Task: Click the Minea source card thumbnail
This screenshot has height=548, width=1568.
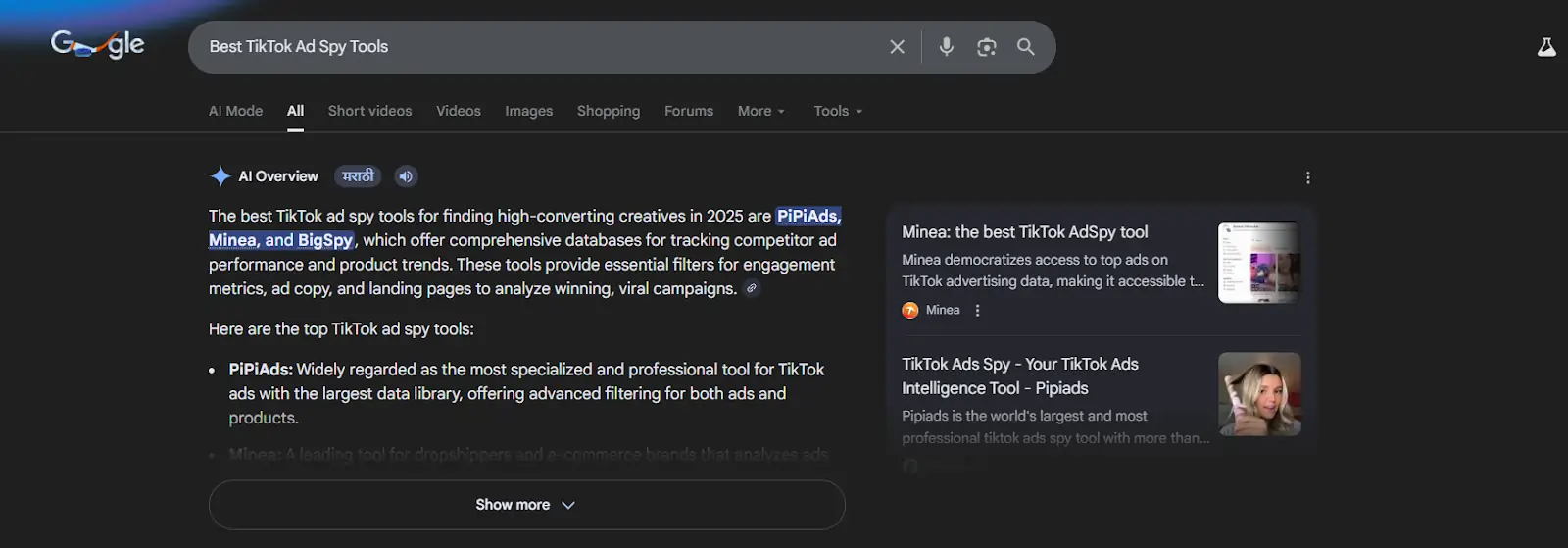Action: pyautogui.click(x=1259, y=262)
